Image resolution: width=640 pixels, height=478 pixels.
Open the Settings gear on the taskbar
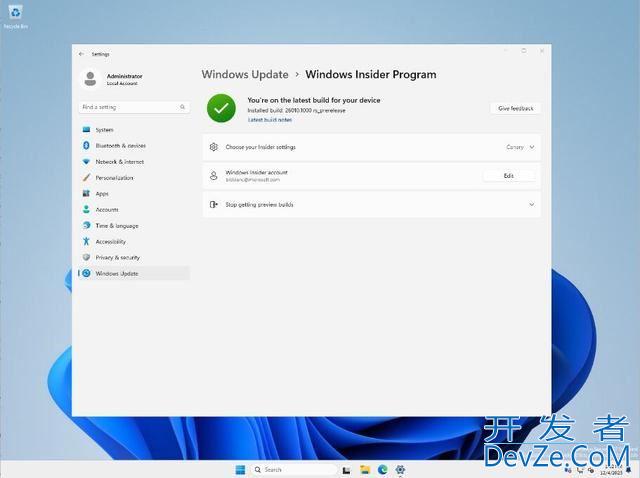click(400, 469)
